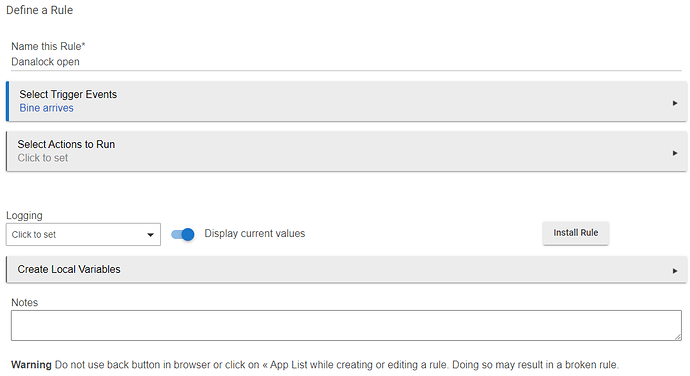Click the Display current values label

click(254, 233)
